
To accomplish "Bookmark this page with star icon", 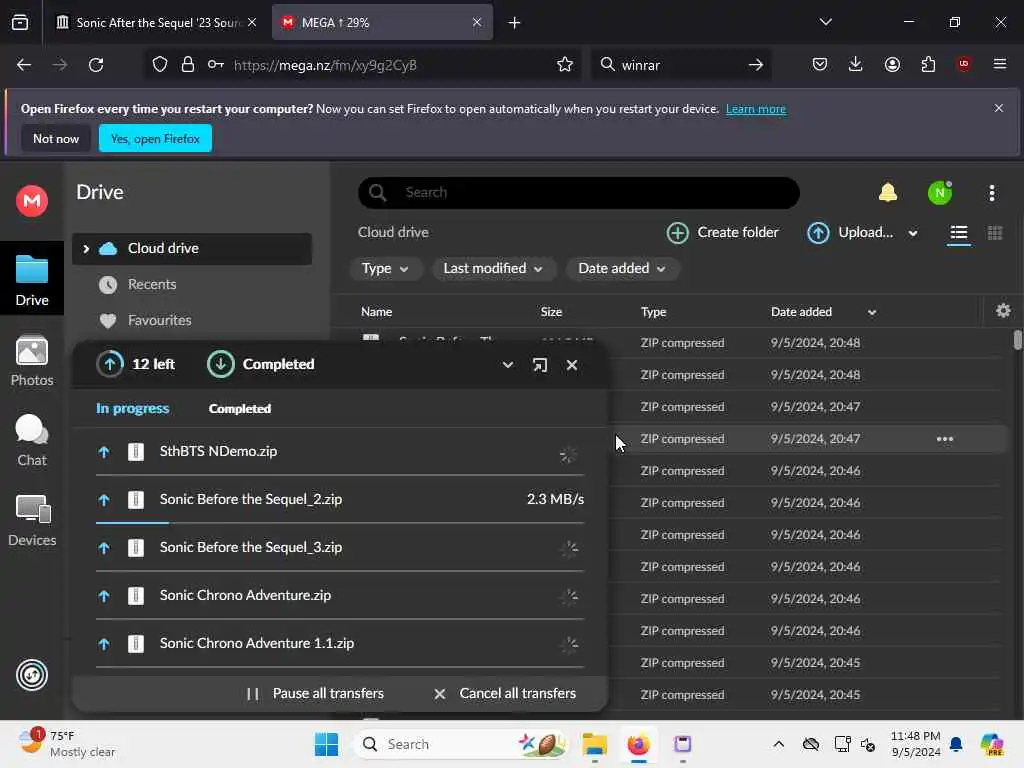I will coord(565,65).
